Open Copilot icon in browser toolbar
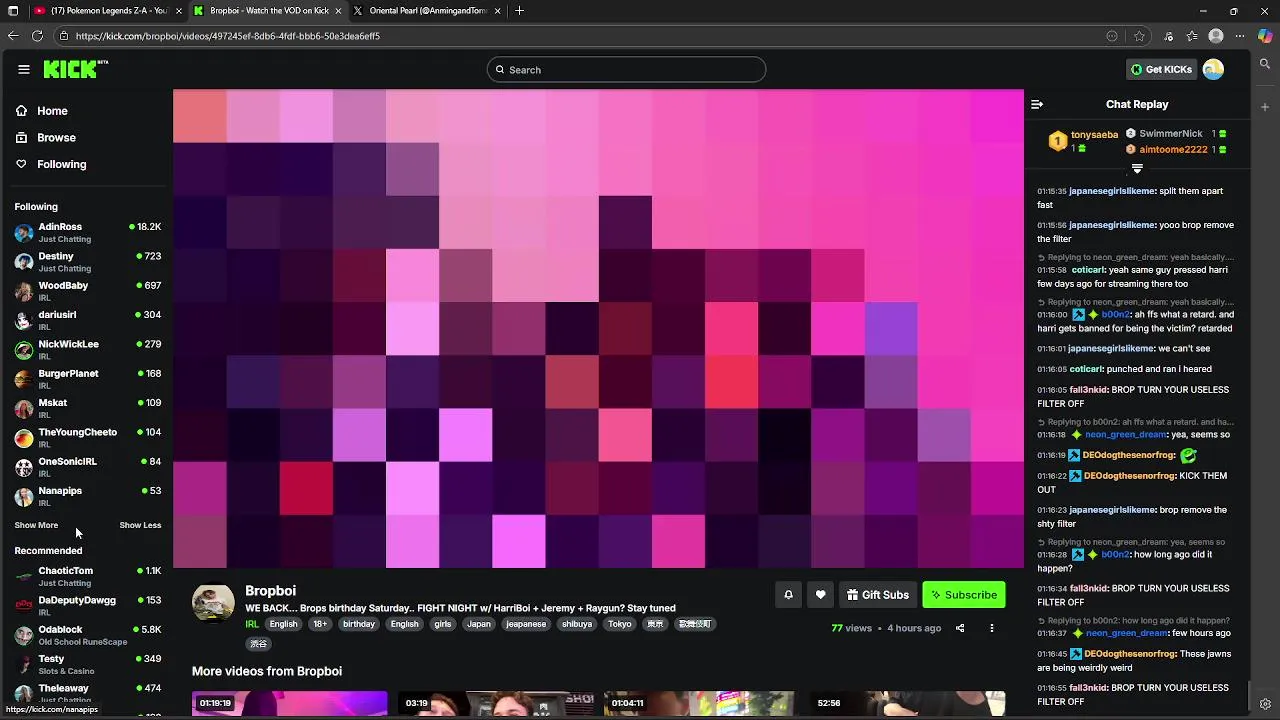Screen dimensions: 1280x720 (x=1265, y=36)
